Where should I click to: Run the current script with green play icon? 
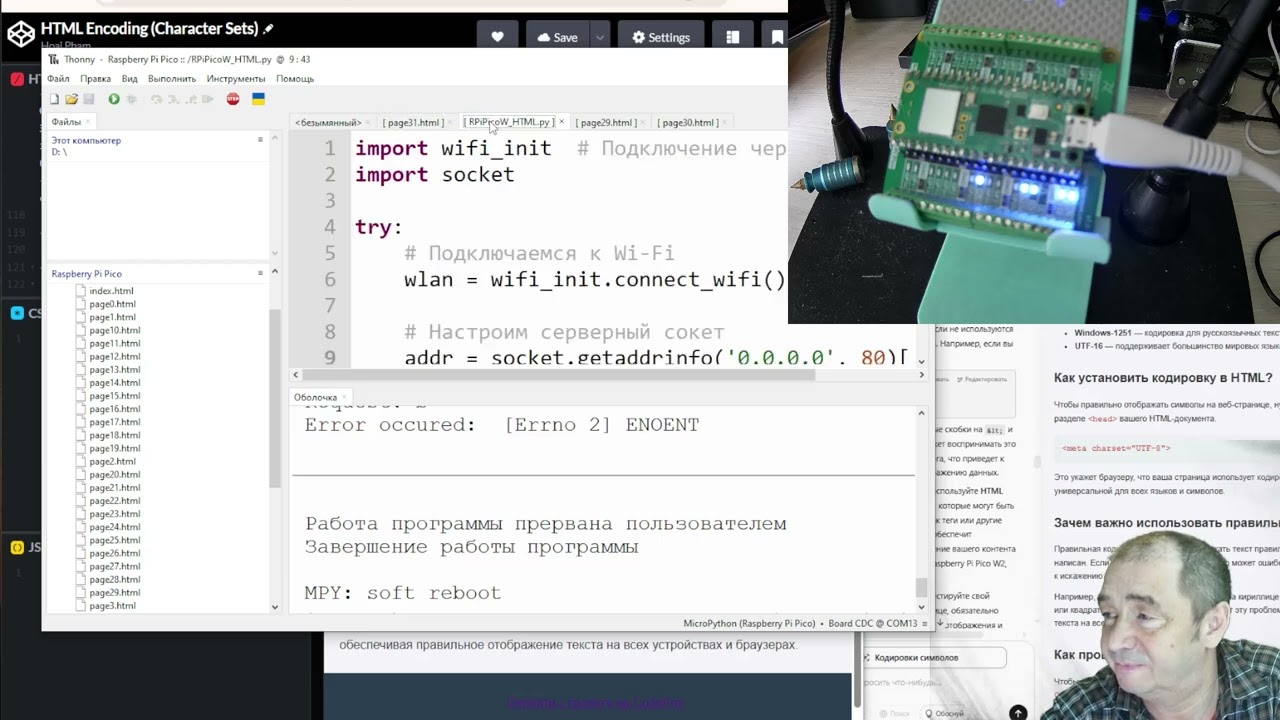click(x=114, y=99)
